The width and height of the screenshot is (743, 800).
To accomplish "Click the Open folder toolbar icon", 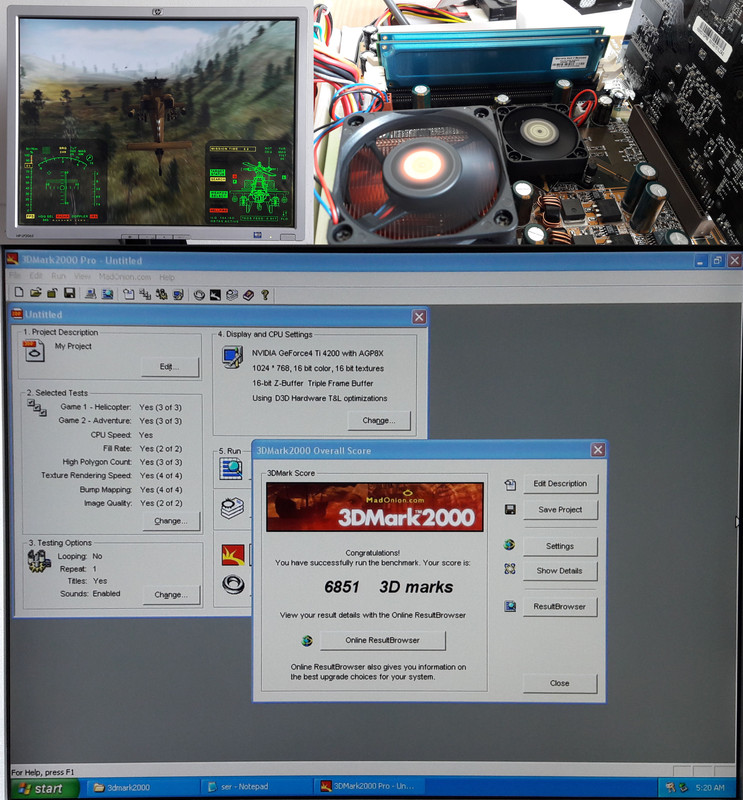I will [36, 292].
